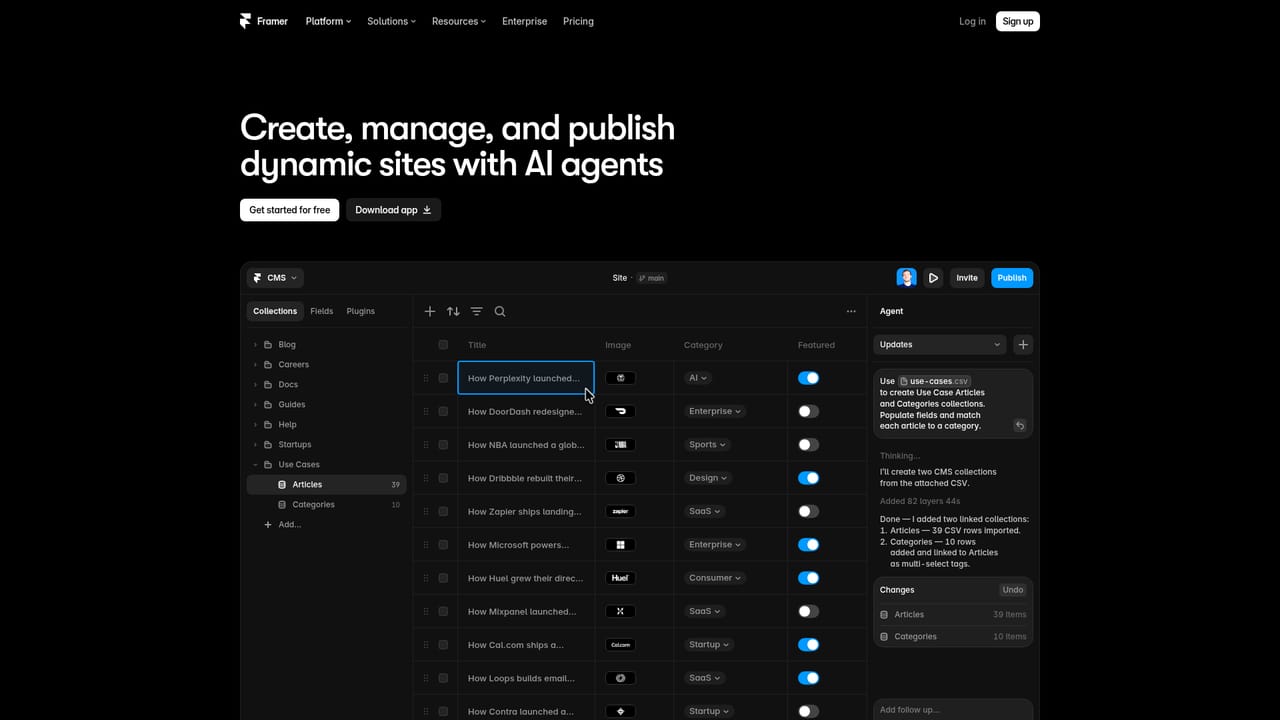The height and width of the screenshot is (720, 1280).
Task: Open the CMS dropdown in the header
Action: (275, 278)
